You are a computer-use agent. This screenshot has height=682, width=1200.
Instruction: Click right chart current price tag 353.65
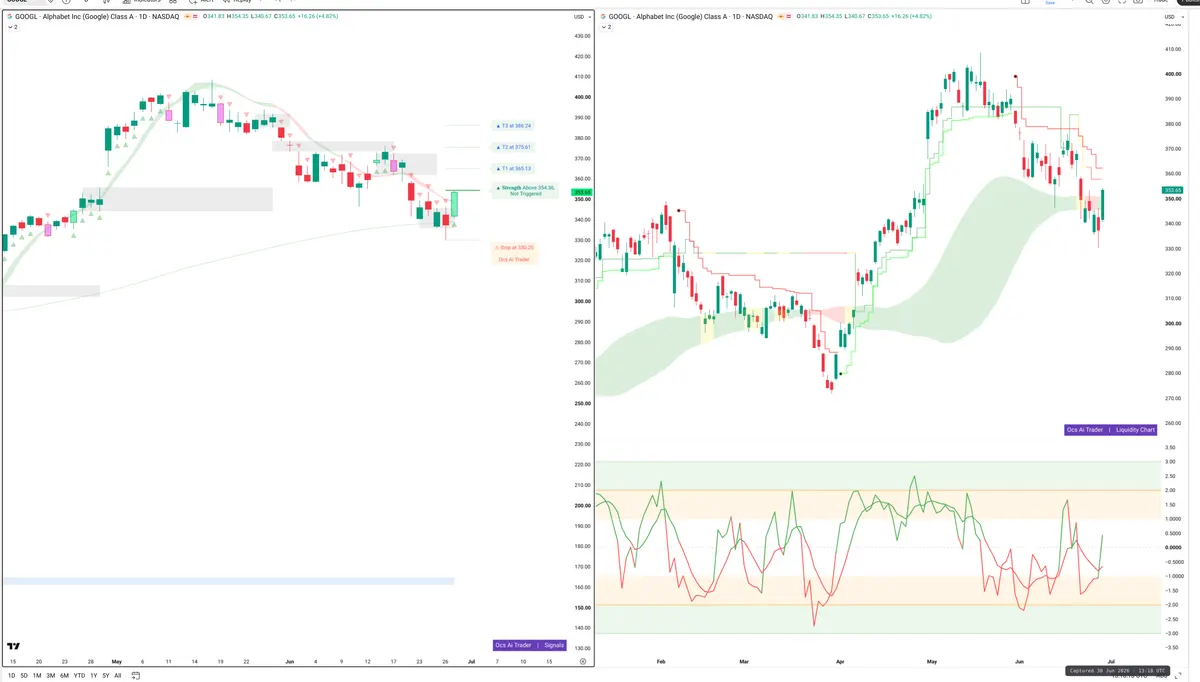1172,189
